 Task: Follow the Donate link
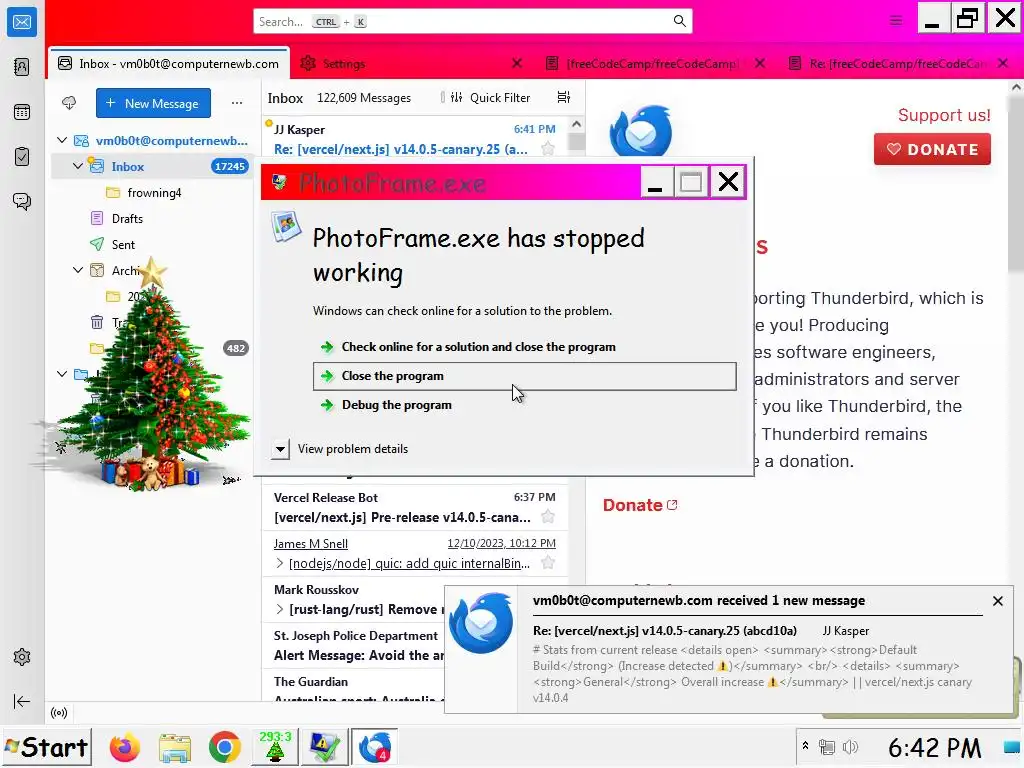(640, 505)
